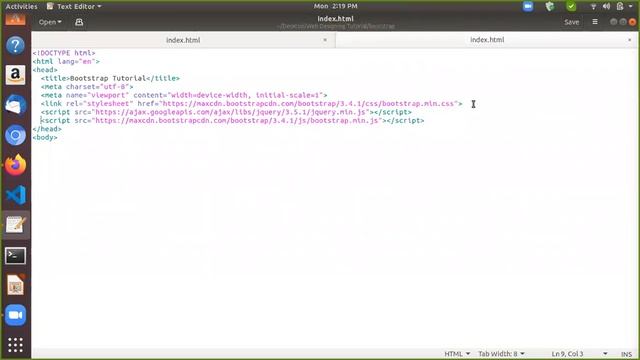This screenshot has width=640, height=360.
Task: Expand the system menu arrow in top bar
Action: 631,6
